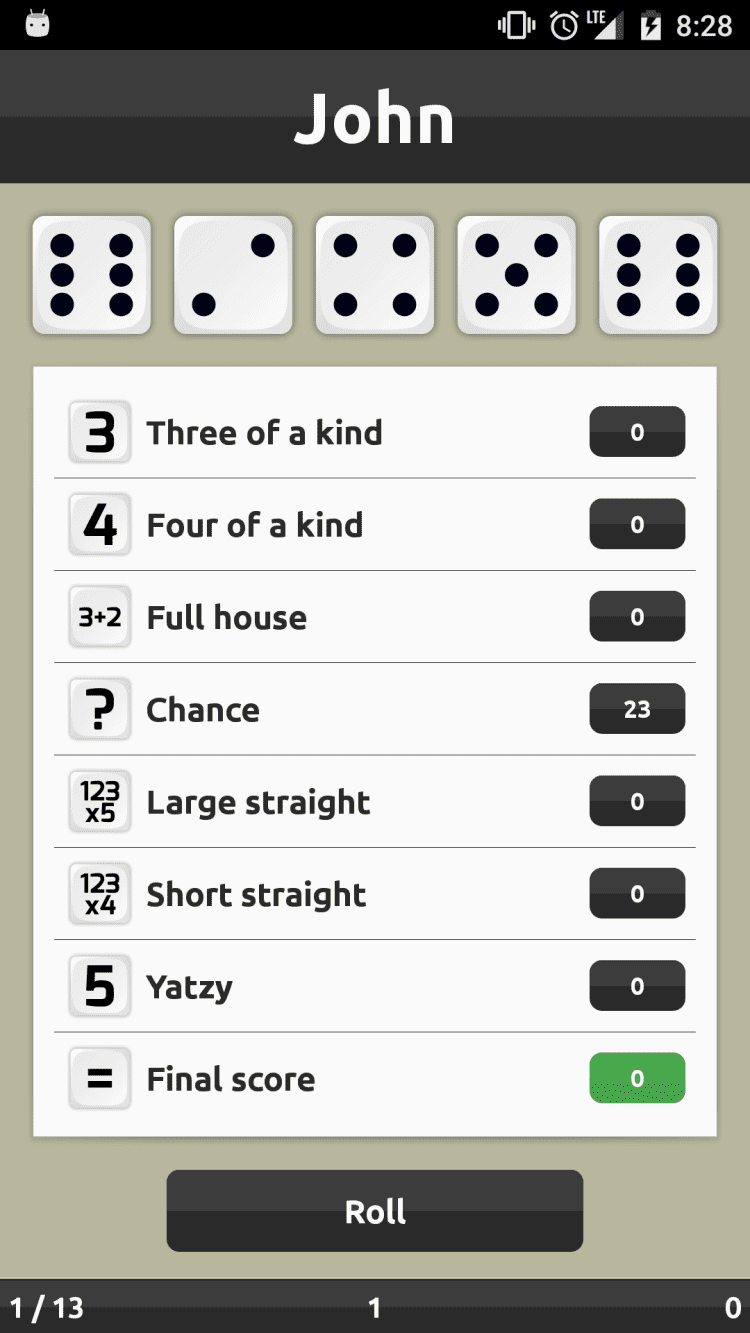Hold the die showing two
This screenshot has height=1333, width=750.
(233, 275)
